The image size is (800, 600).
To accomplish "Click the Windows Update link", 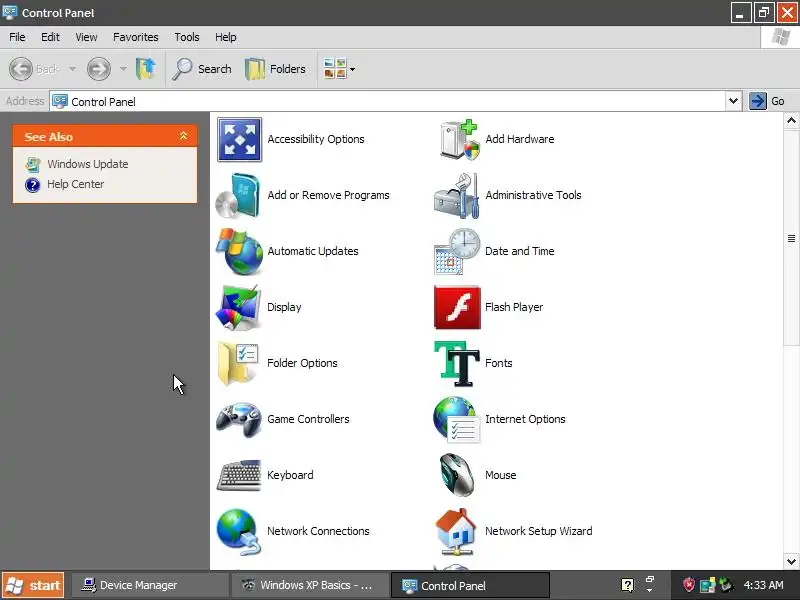I will tap(88, 164).
